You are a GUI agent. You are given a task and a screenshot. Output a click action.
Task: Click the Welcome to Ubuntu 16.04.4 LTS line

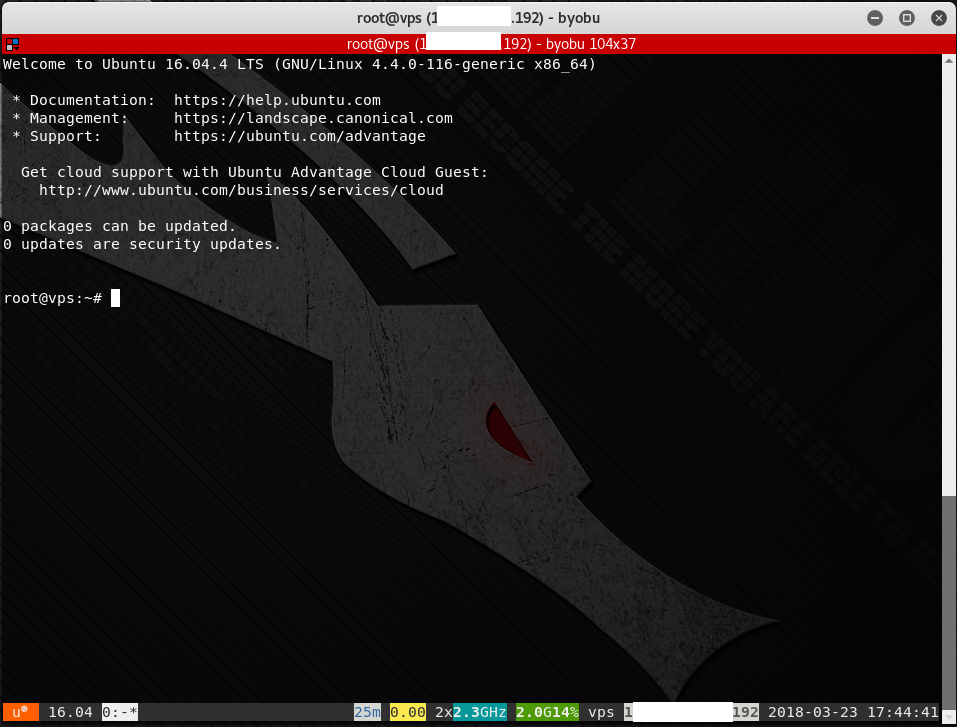coord(299,64)
